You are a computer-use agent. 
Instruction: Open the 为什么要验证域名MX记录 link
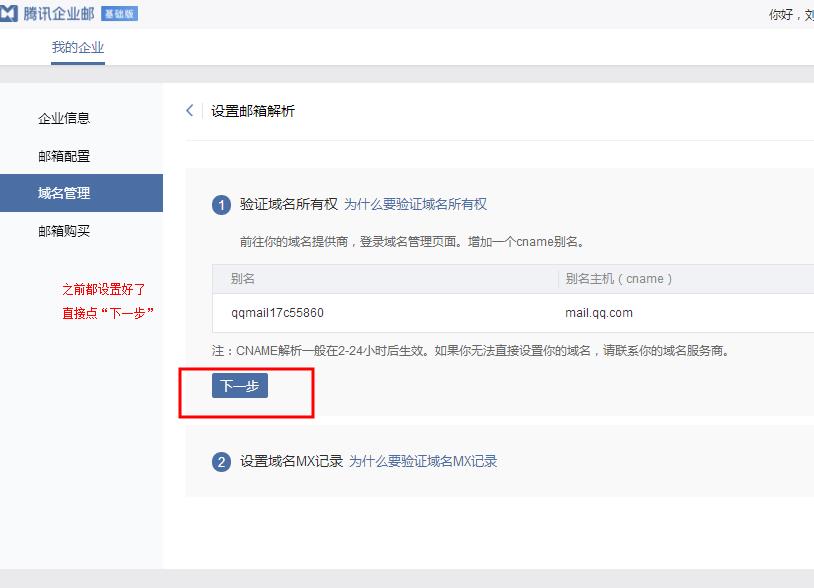pyautogui.click(x=422, y=461)
